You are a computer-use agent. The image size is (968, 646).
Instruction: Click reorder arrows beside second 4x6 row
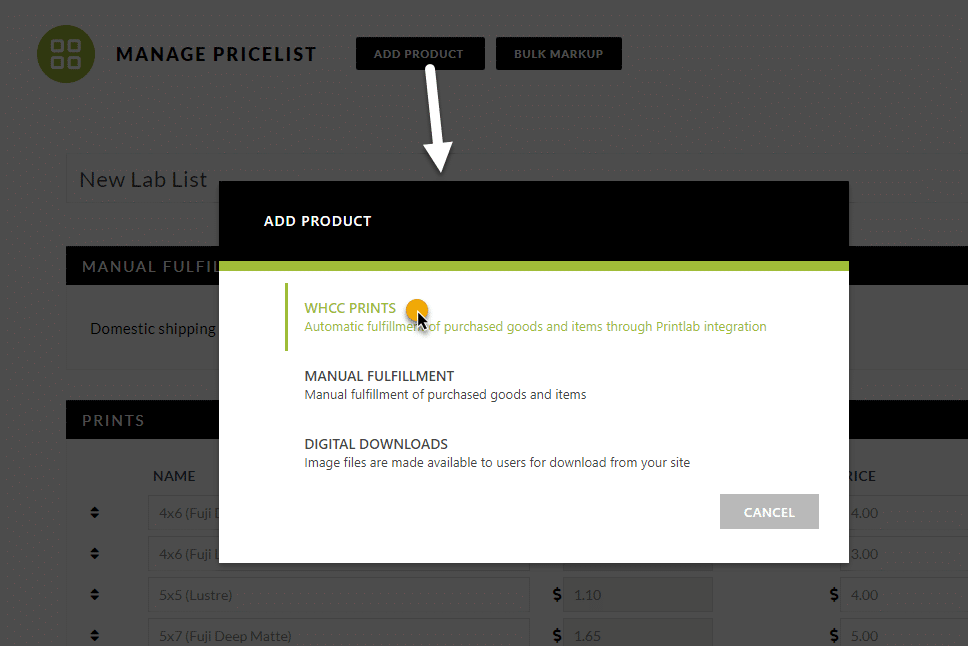(94, 553)
